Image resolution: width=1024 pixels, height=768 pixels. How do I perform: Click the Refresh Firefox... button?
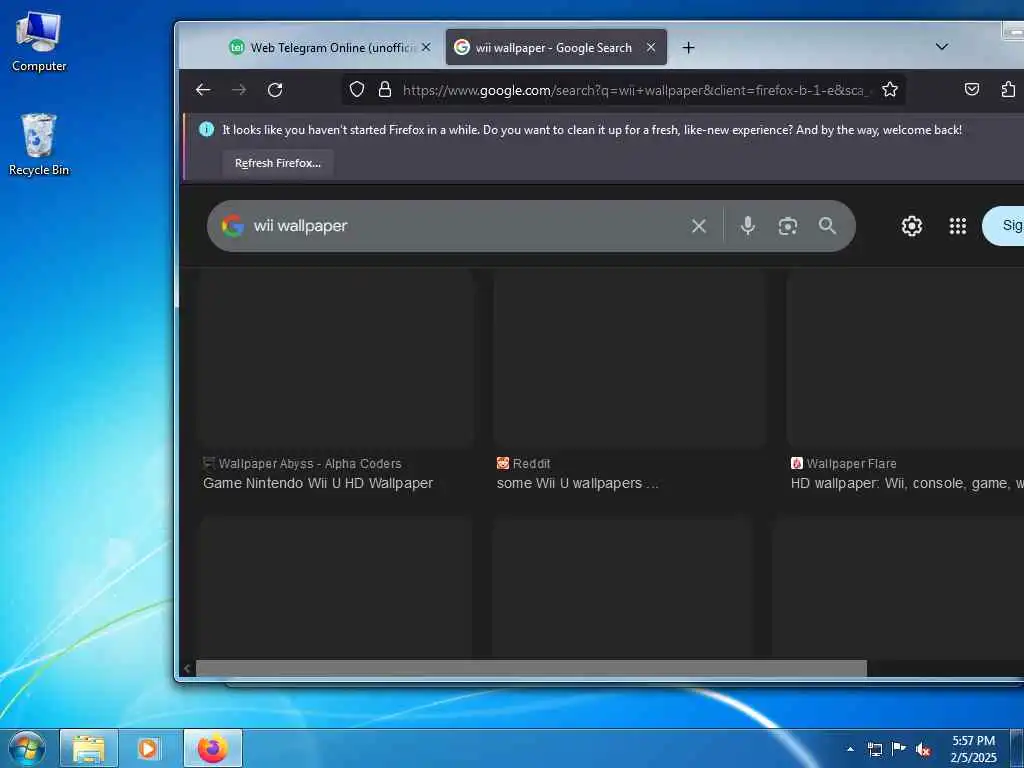(278, 163)
